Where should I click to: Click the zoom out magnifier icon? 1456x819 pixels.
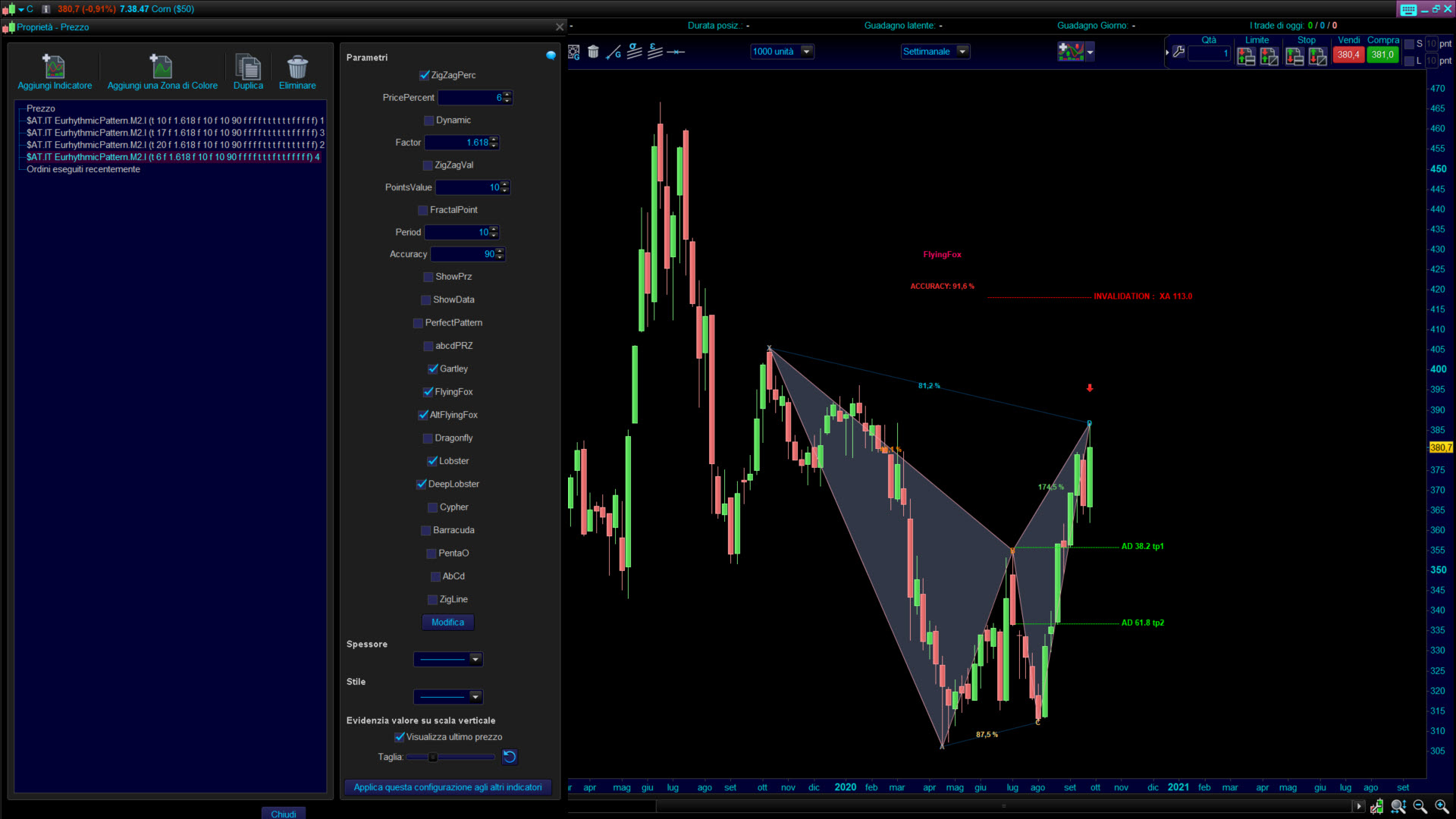[x=1420, y=806]
